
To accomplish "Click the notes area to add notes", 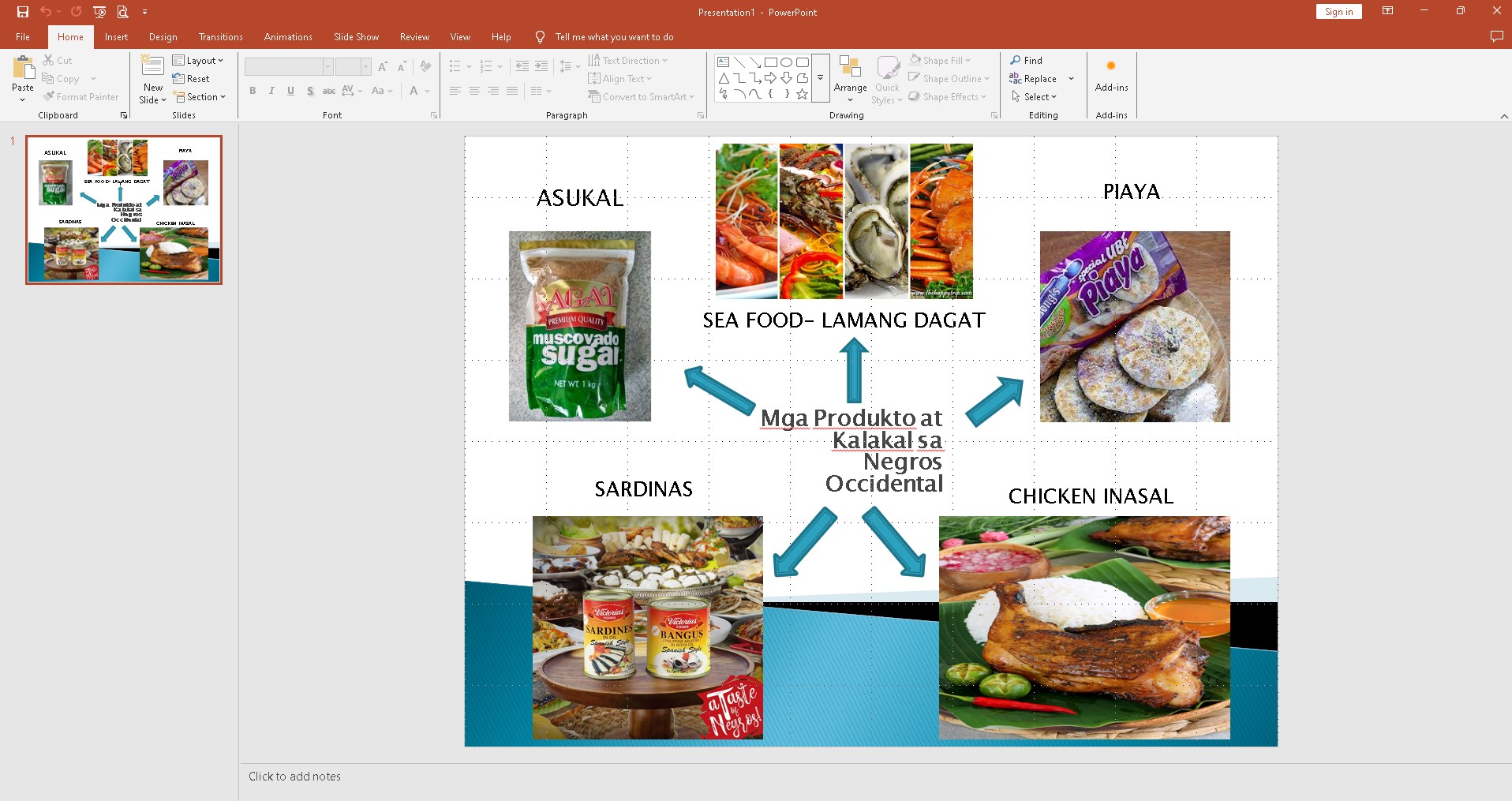I will point(875,777).
